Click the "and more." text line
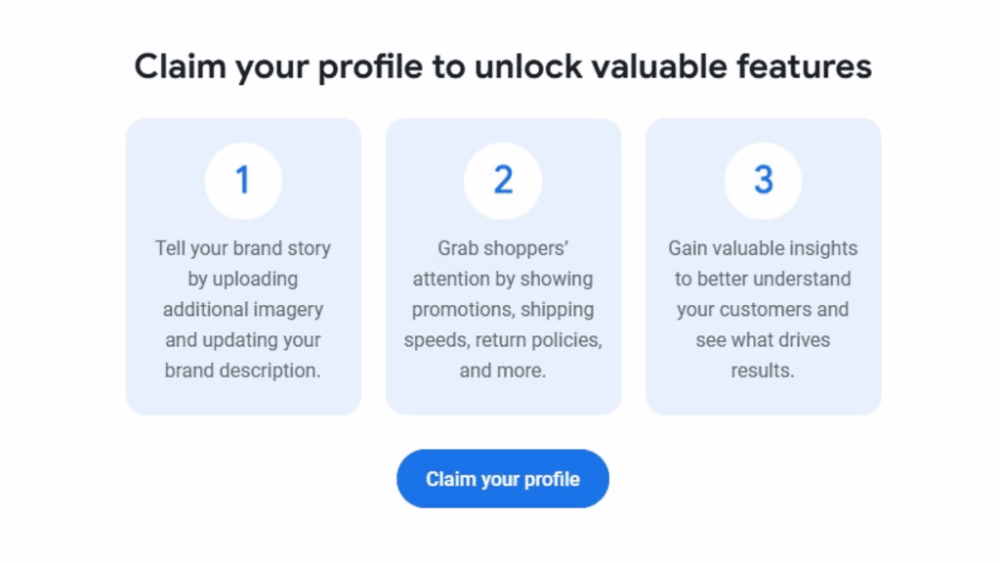 [503, 370]
